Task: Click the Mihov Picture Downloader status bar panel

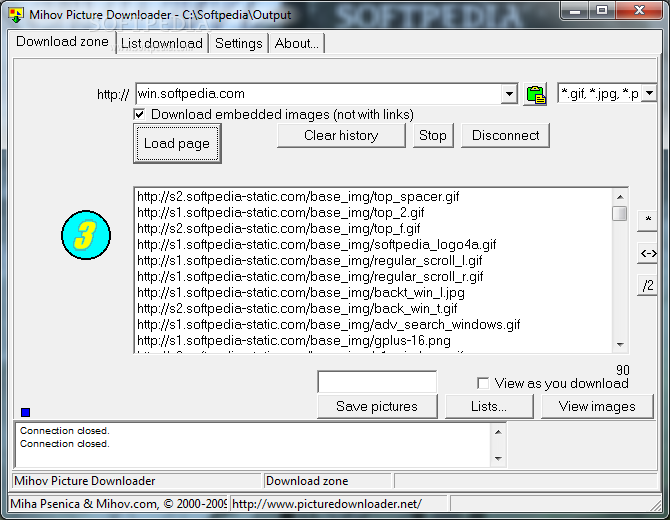Action: 136,481
